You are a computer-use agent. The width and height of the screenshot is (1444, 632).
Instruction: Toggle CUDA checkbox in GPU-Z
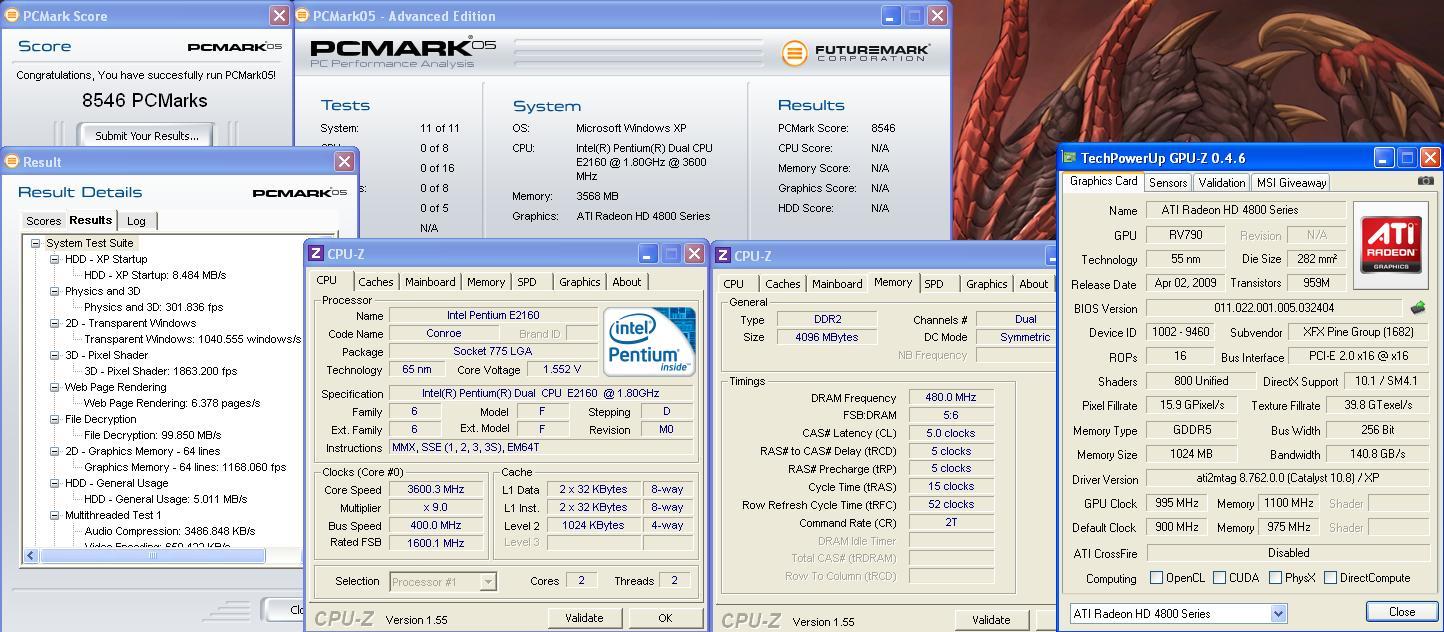click(x=1219, y=578)
